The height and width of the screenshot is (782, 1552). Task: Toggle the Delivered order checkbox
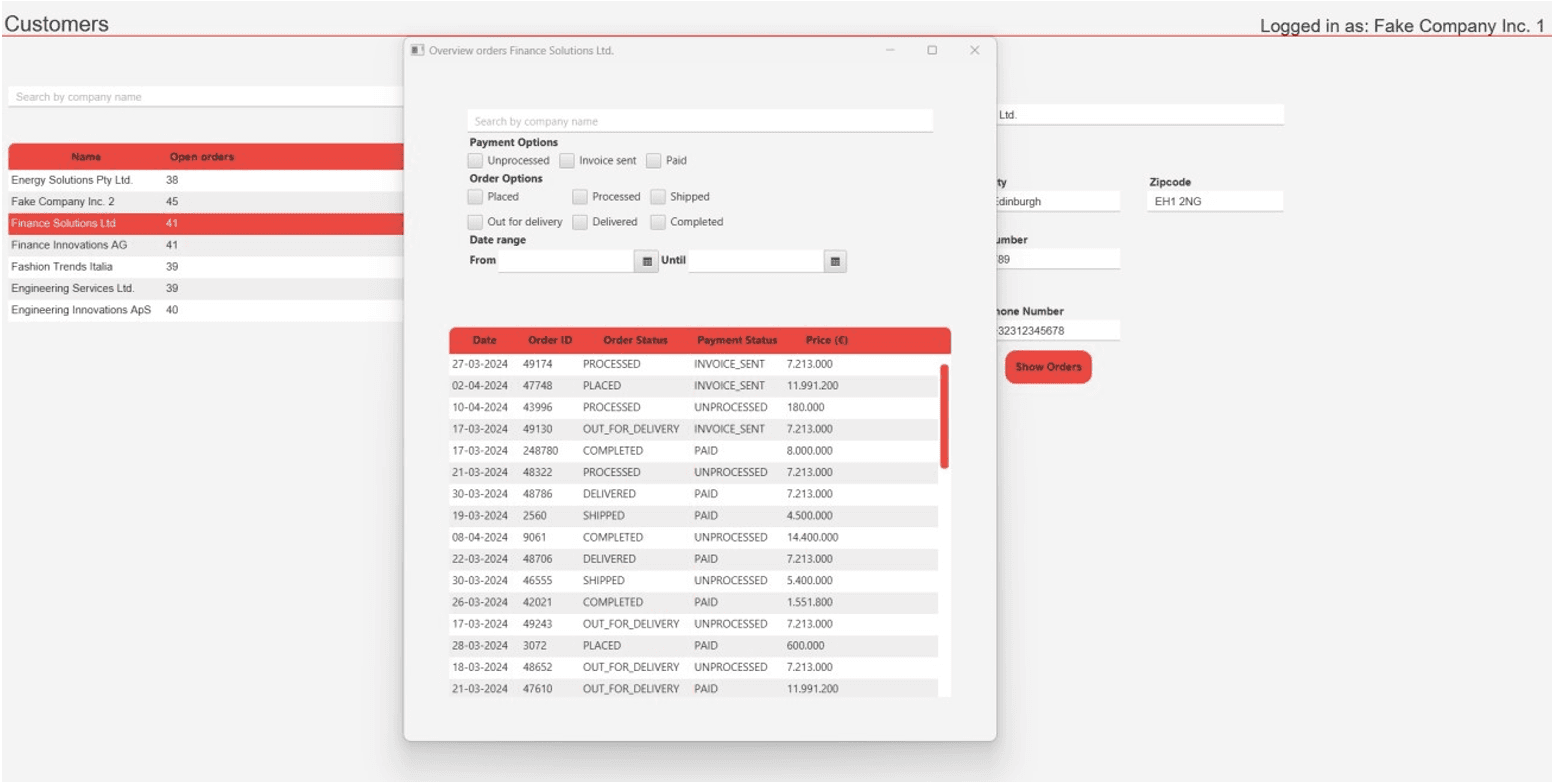pos(579,221)
